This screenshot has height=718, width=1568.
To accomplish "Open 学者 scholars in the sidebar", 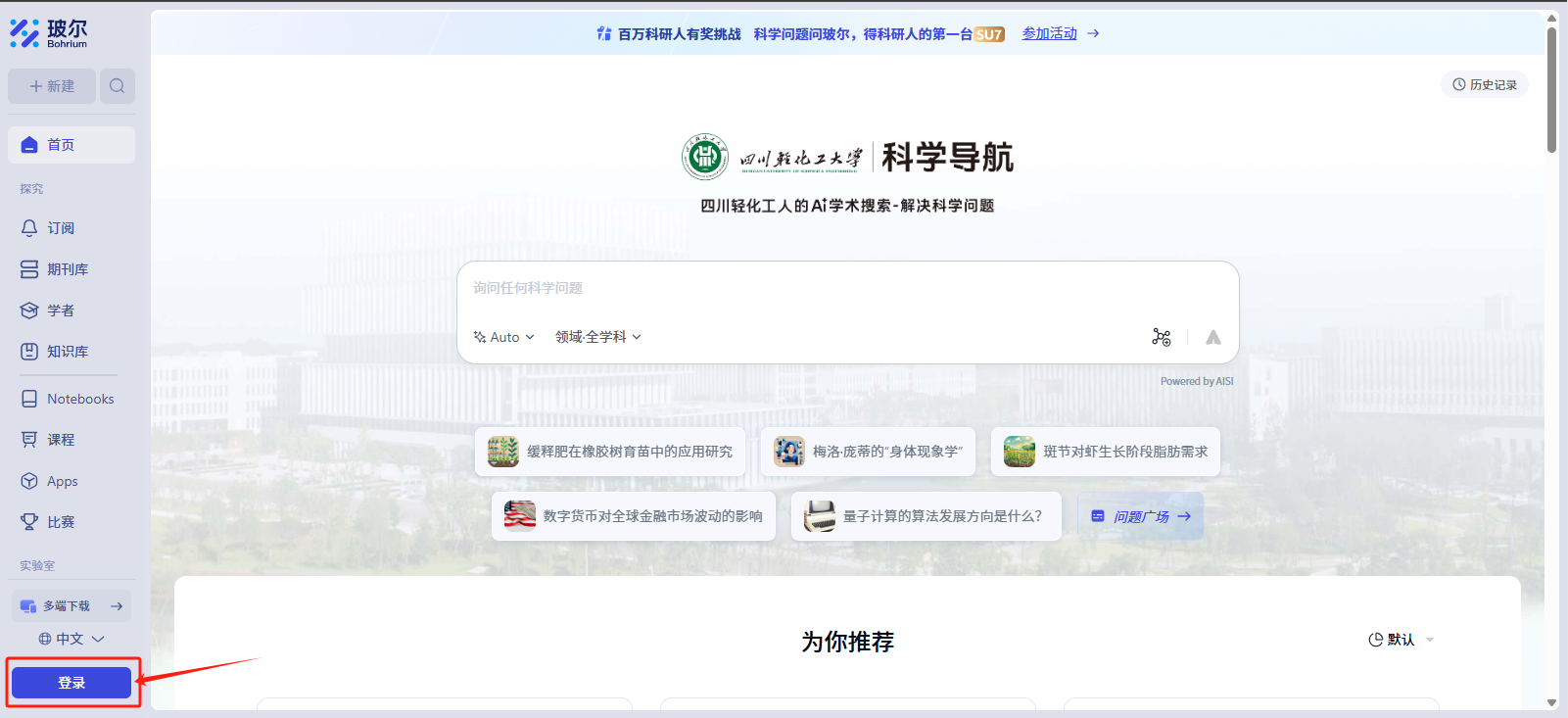I will (60, 311).
